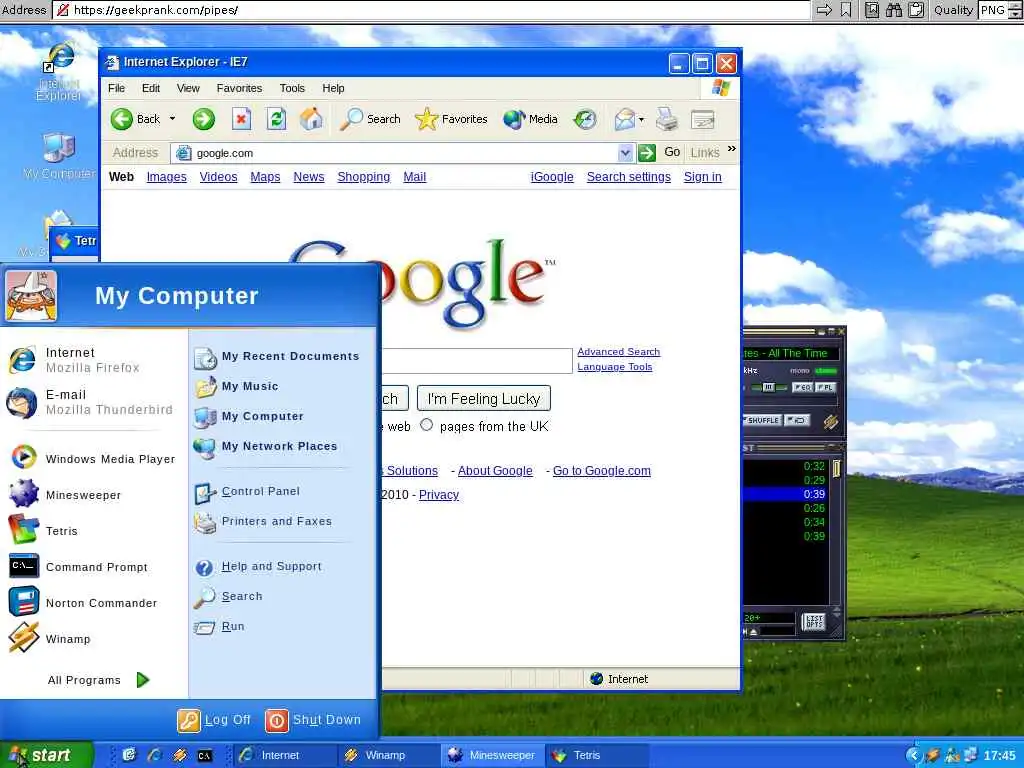The width and height of the screenshot is (1024, 768).
Task: Open the View menu in Internet Explorer
Action: click(188, 88)
